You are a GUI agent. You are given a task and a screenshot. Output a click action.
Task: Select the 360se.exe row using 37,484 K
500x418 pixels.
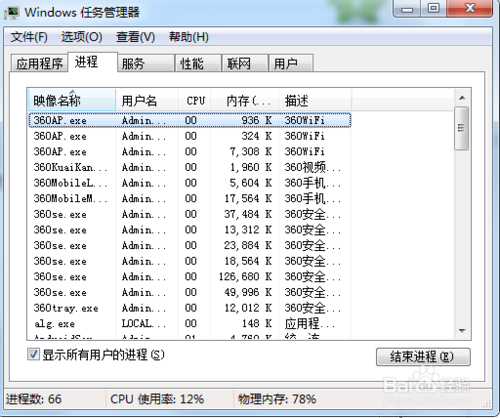pos(190,214)
